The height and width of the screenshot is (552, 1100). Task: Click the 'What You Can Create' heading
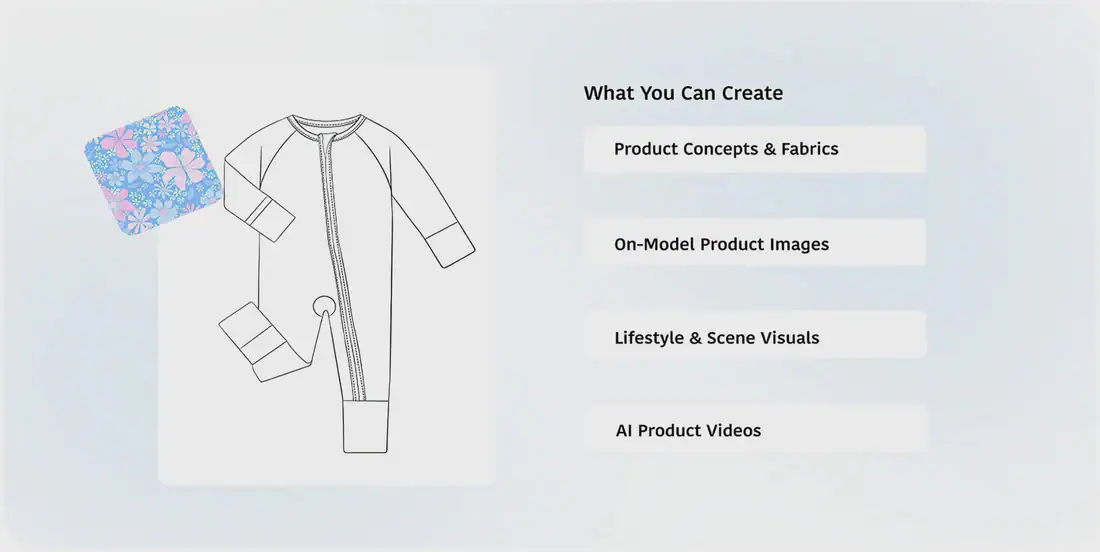point(683,93)
